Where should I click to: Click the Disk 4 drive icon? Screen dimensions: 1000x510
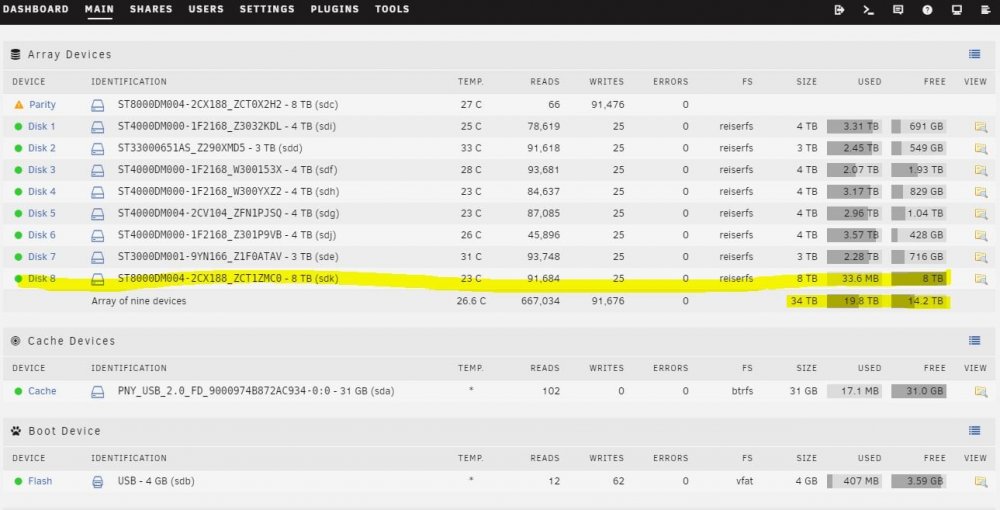(98, 192)
